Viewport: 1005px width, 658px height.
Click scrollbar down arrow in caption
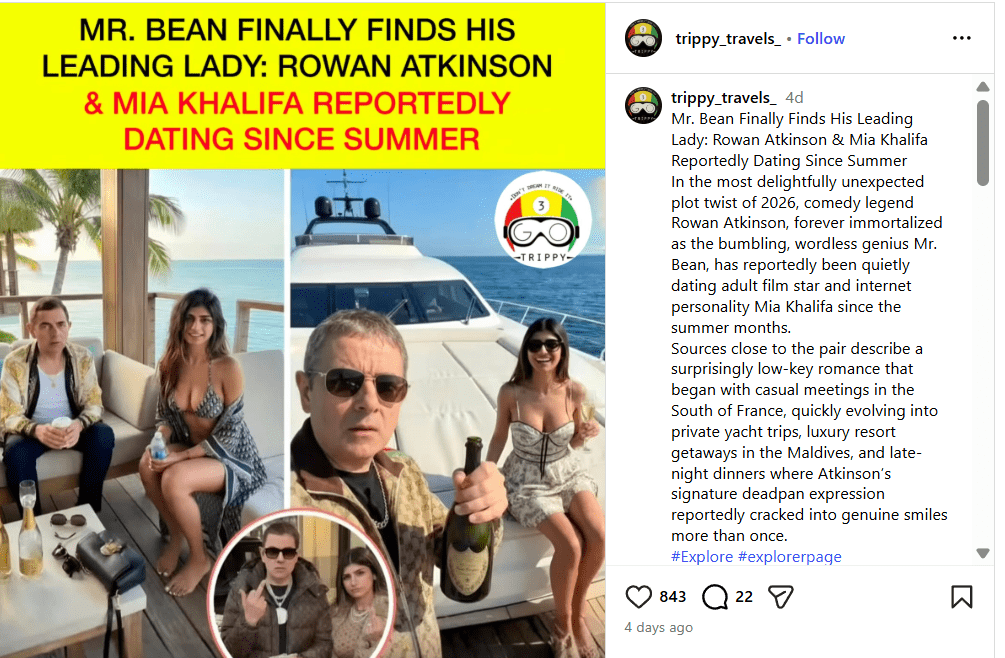[x=983, y=554]
